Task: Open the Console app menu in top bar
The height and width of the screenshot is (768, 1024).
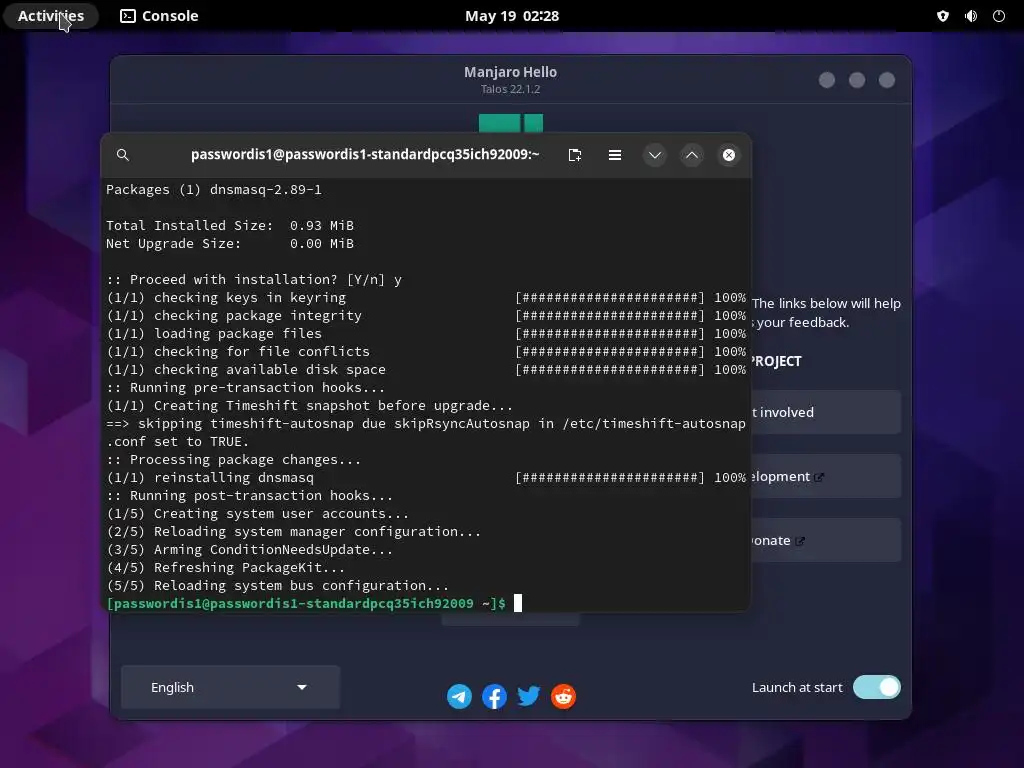Action: 159,16
